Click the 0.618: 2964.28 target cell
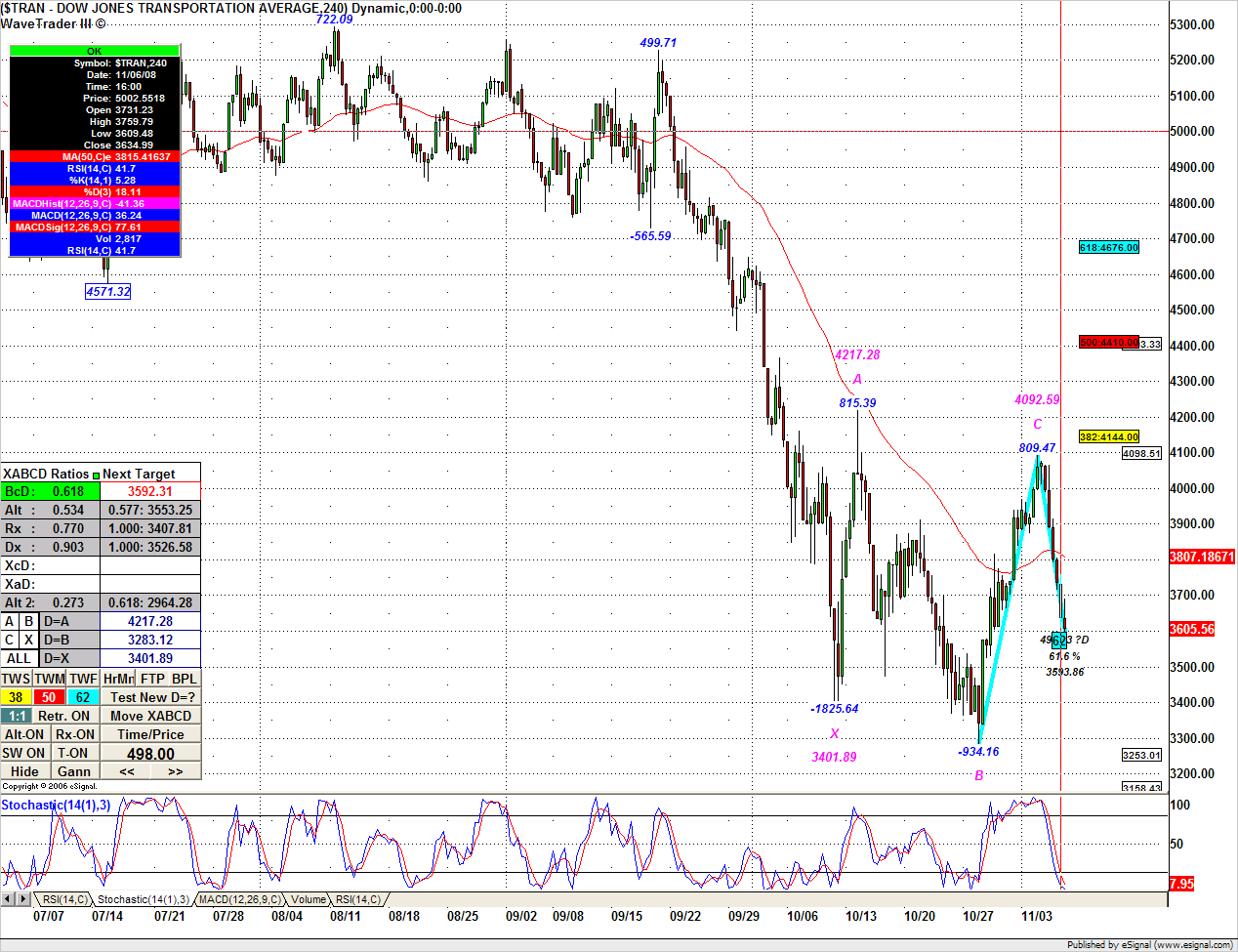Viewport: 1238px width, 952px height. (x=150, y=602)
